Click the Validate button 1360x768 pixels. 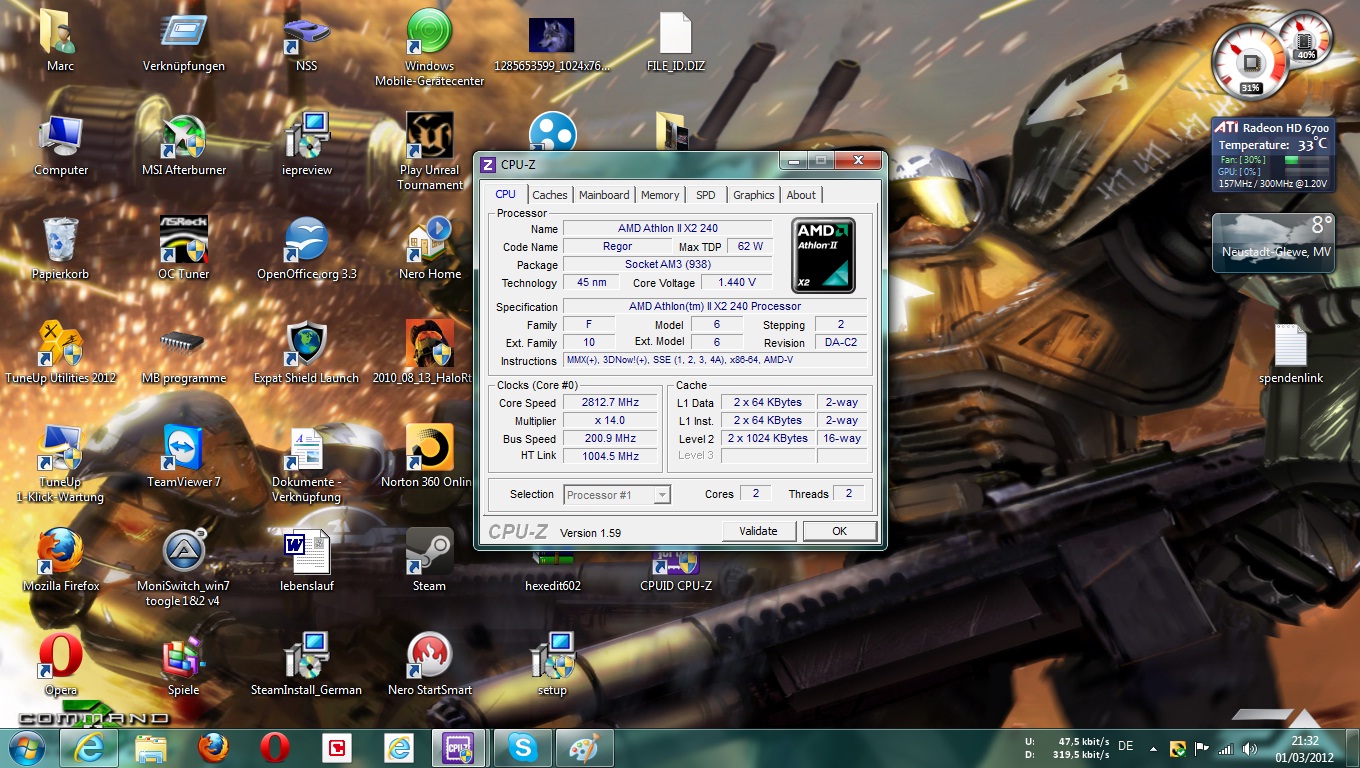click(758, 531)
